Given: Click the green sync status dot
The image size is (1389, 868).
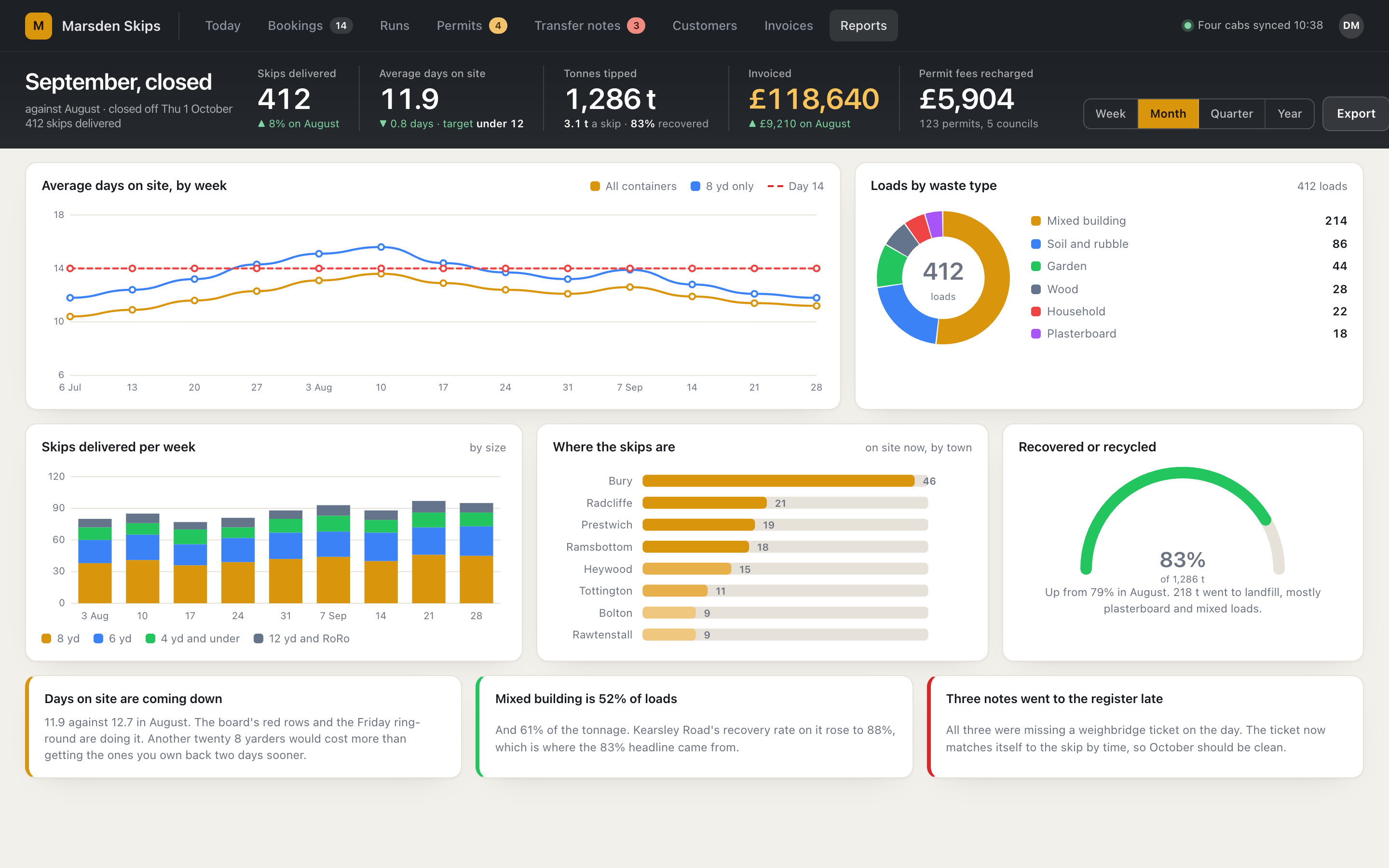Looking at the screenshot, I should coord(1187,26).
